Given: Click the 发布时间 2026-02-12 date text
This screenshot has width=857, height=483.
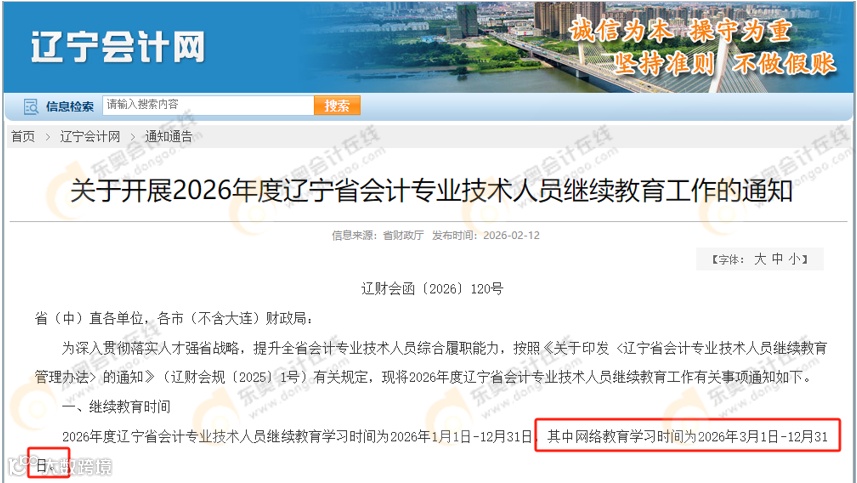Looking at the screenshot, I should [x=486, y=235].
